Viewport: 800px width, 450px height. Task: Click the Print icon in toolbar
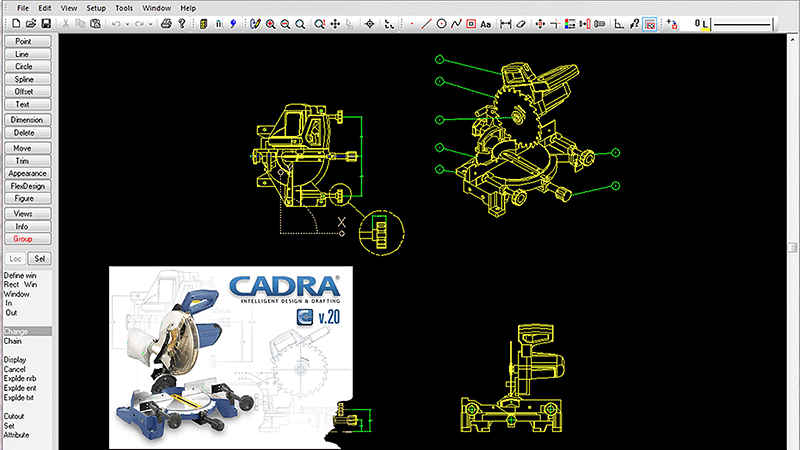(x=166, y=22)
